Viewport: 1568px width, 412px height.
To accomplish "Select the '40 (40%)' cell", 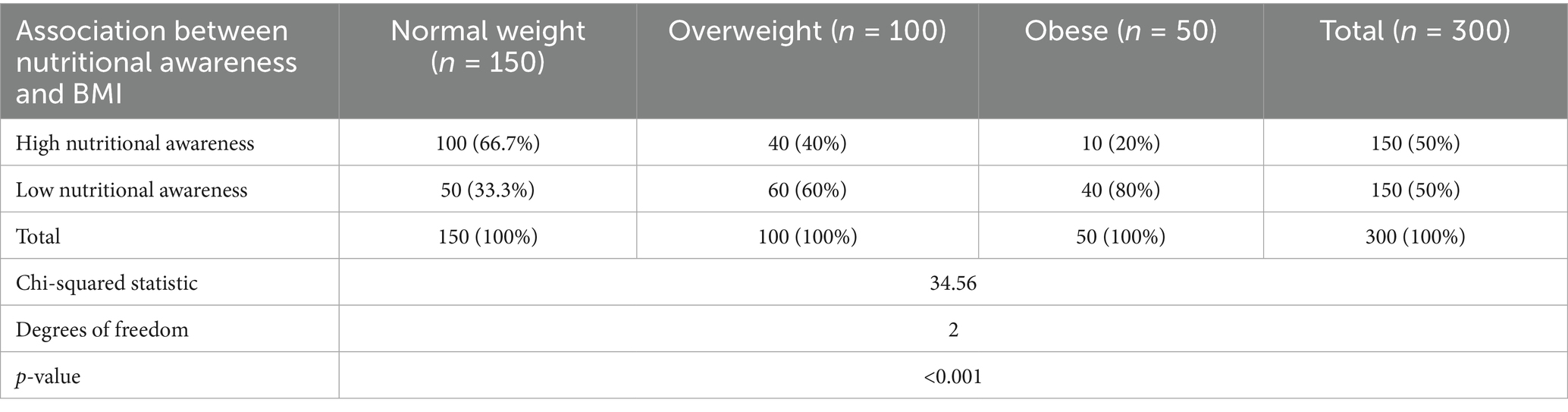I will pyautogui.click(x=808, y=143).
